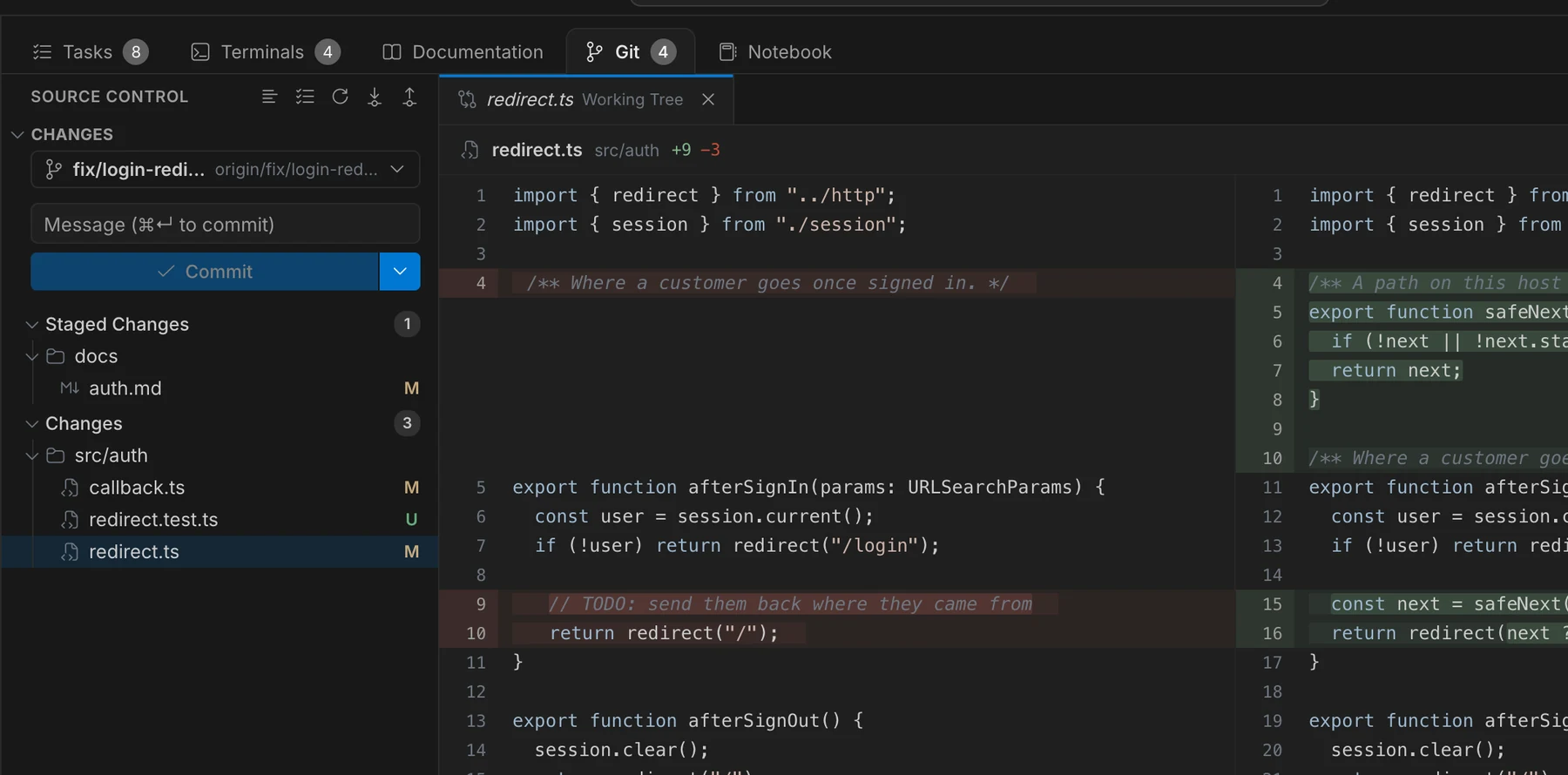Click the diff icon on redirect.ts tab
The width and height of the screenshot is (1568, 775).
467,99
